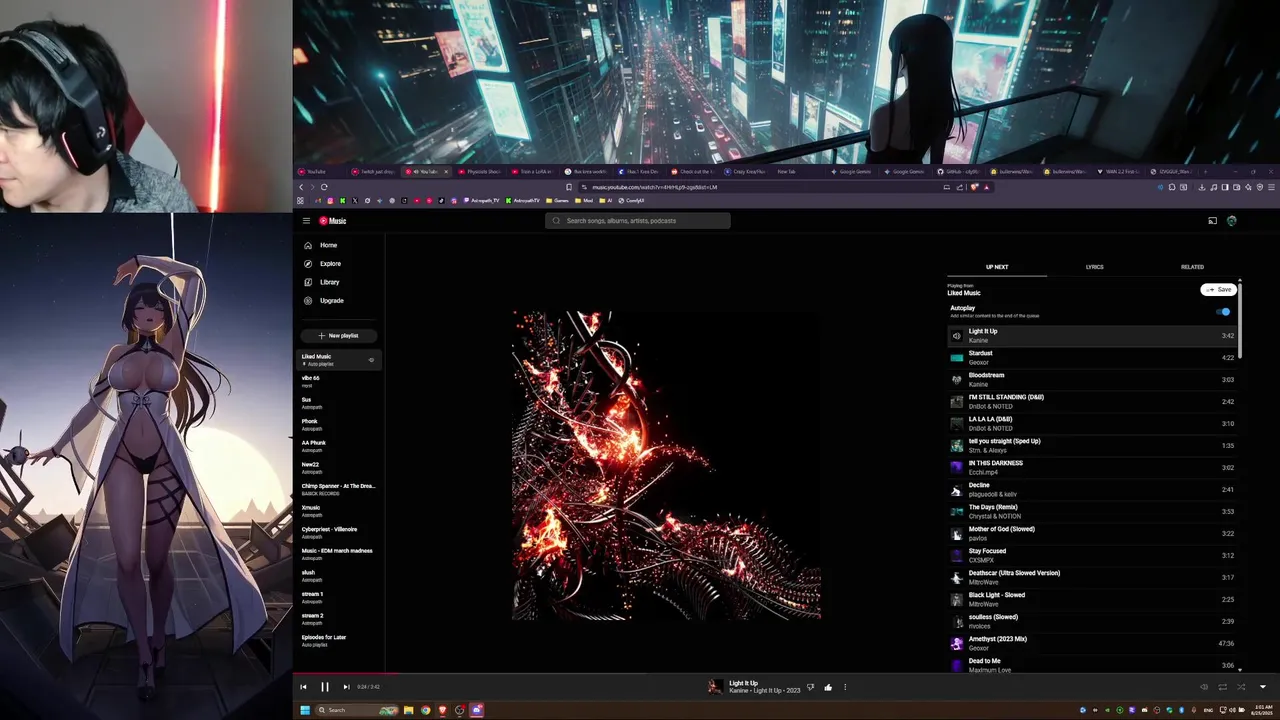Open the Games bookmarks folder
The height and width of the screenshot is (720, 1280).
tap(557, 201)
